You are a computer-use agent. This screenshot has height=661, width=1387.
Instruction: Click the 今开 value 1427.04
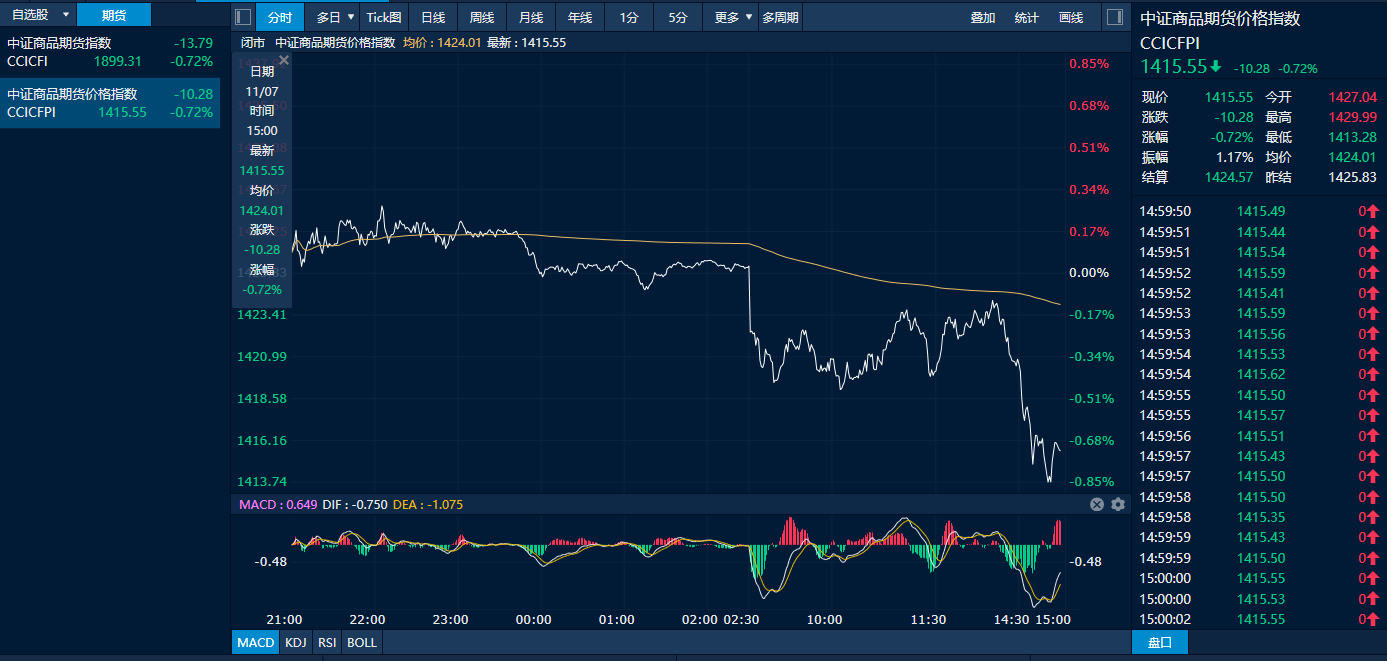pyautogui.click(x=1352, y=97)
